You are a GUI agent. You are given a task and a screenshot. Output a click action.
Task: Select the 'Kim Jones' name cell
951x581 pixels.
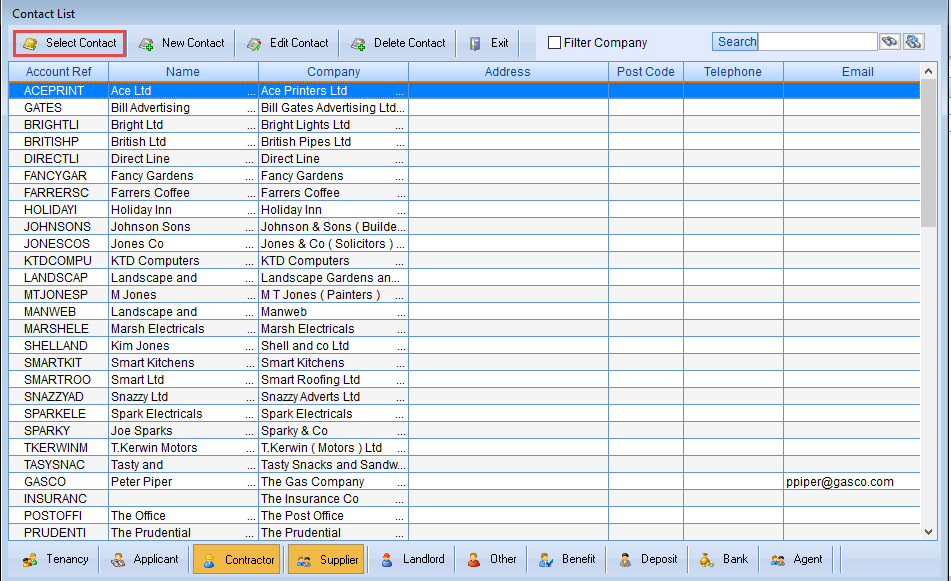[x=183, y=345]
